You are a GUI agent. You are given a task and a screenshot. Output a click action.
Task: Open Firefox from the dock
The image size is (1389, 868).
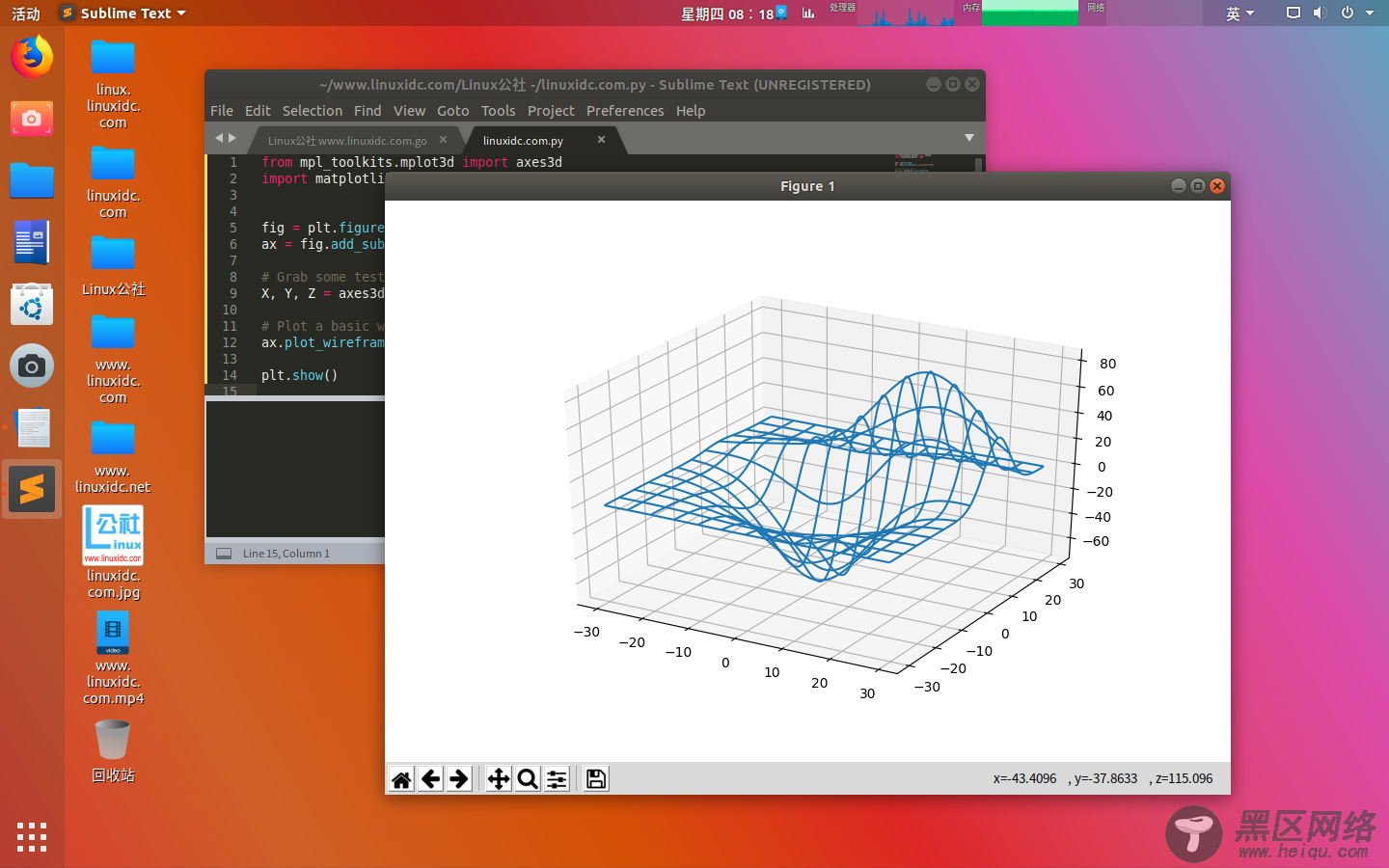(32, 57)
